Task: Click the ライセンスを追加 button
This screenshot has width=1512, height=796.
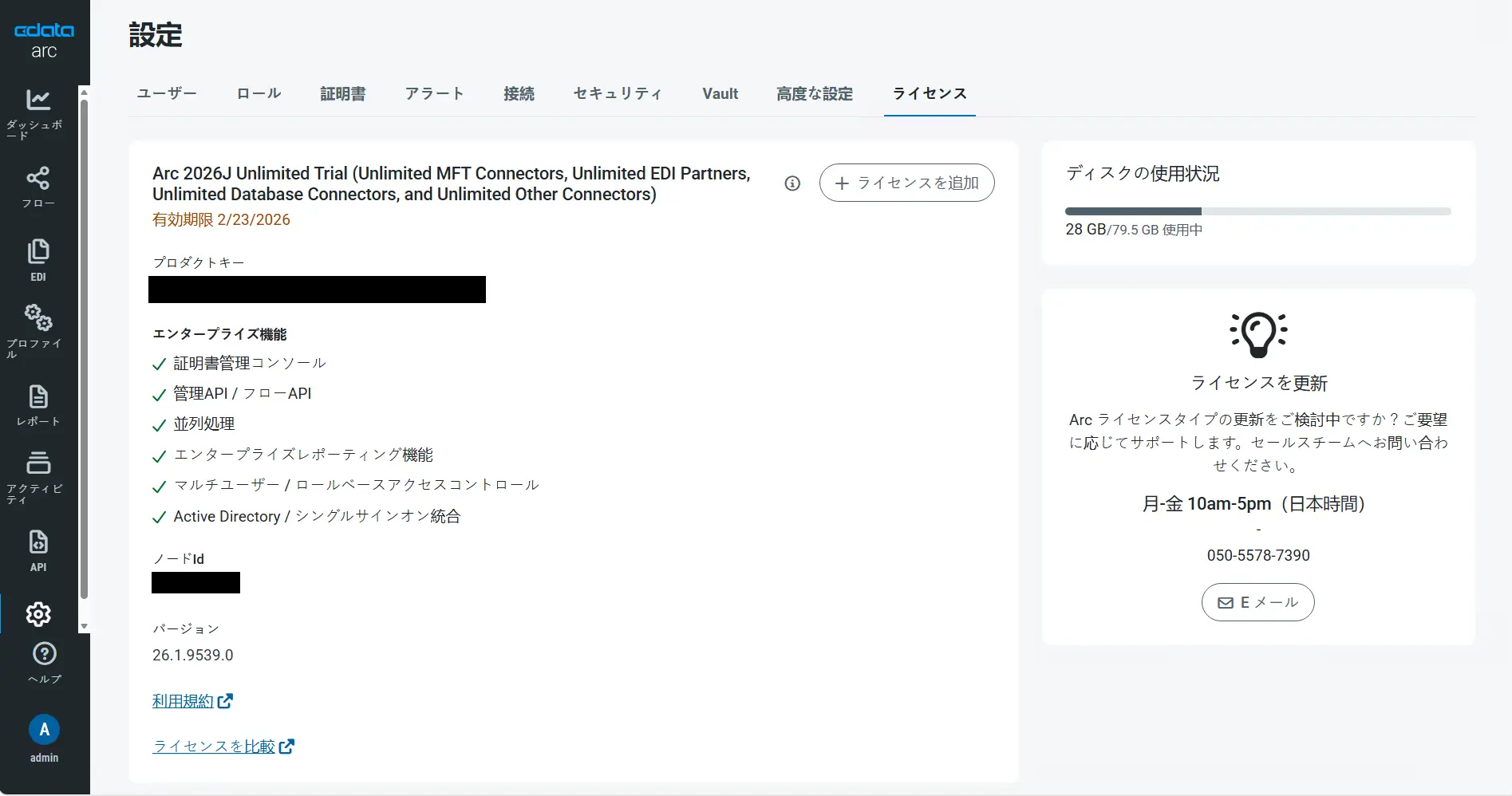Action: (907, 183)
